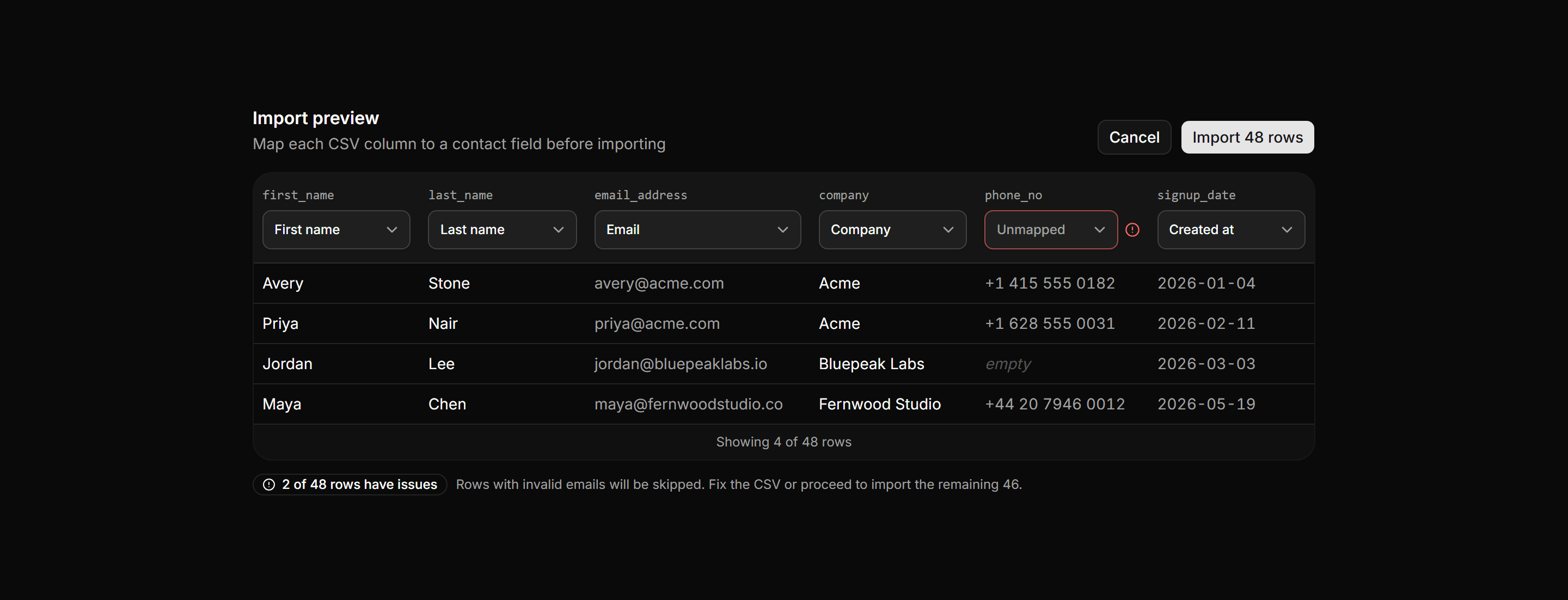Click the jordan@bluepeaklabs.io email cell
Image resolution: width=1568 pixels, height=600 pixels.
[x=681, y=364]
